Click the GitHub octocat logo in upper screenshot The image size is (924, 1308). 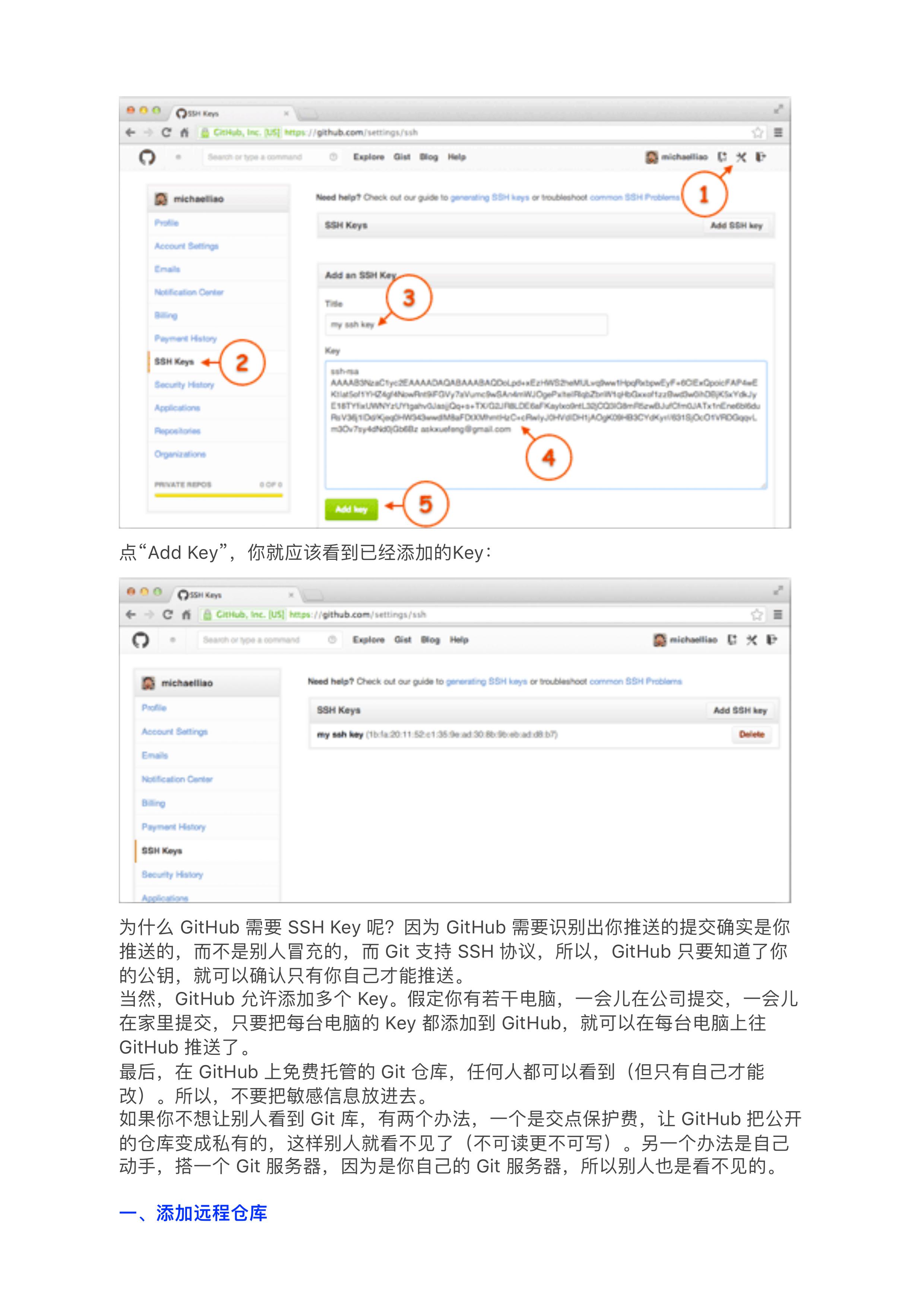pyautogui.click(x=148, y=157)
